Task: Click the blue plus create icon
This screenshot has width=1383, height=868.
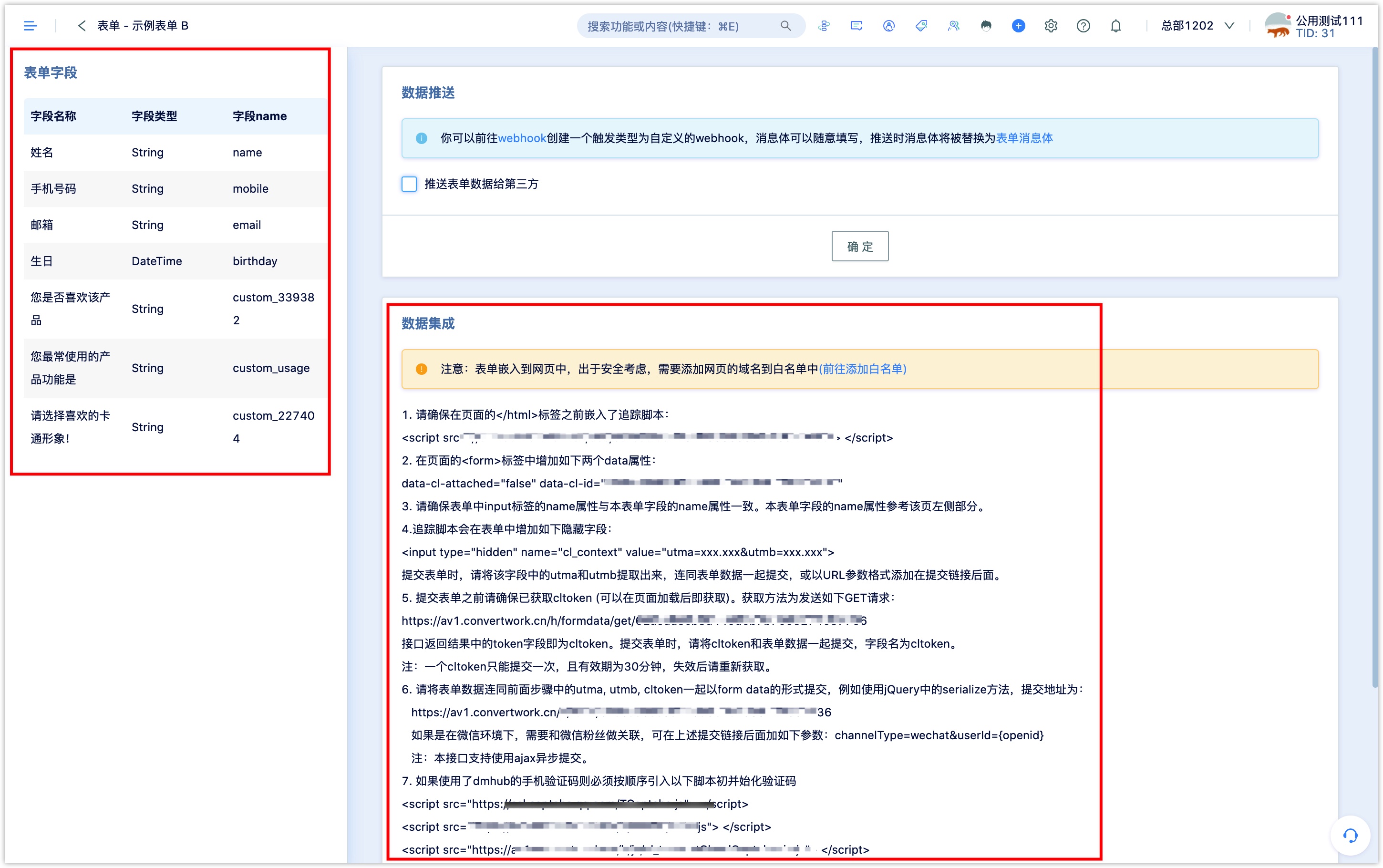Action: [x=1019, y=26]
